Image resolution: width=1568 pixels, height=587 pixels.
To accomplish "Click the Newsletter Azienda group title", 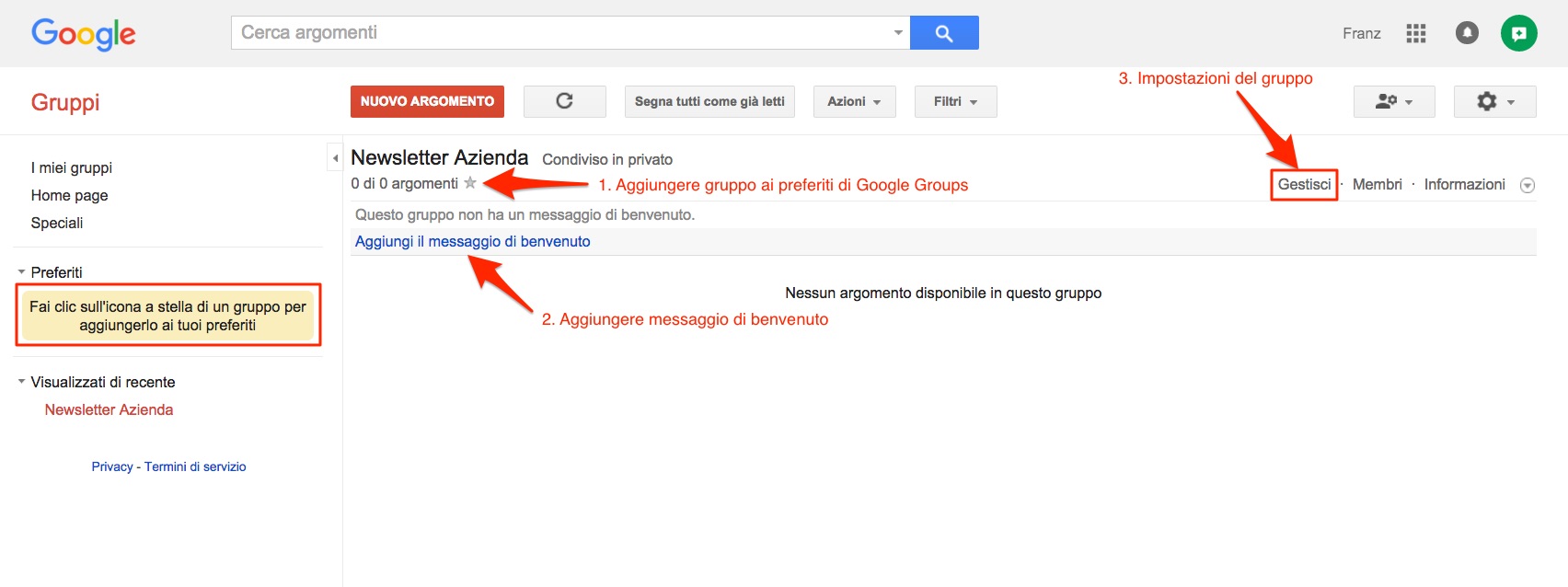I will click(440, 157).
